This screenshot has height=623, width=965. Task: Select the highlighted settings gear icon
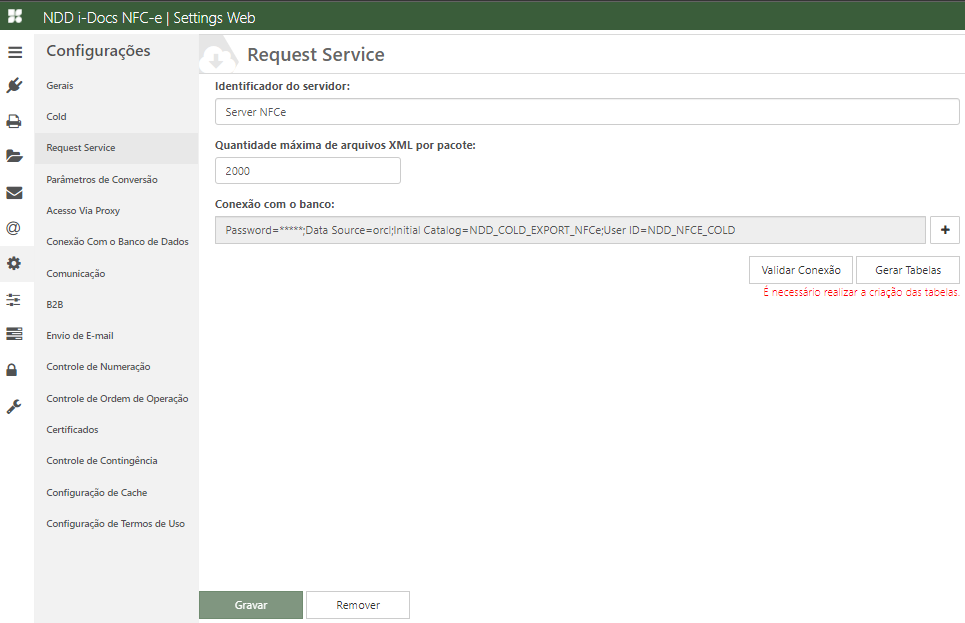pos(15,263)
